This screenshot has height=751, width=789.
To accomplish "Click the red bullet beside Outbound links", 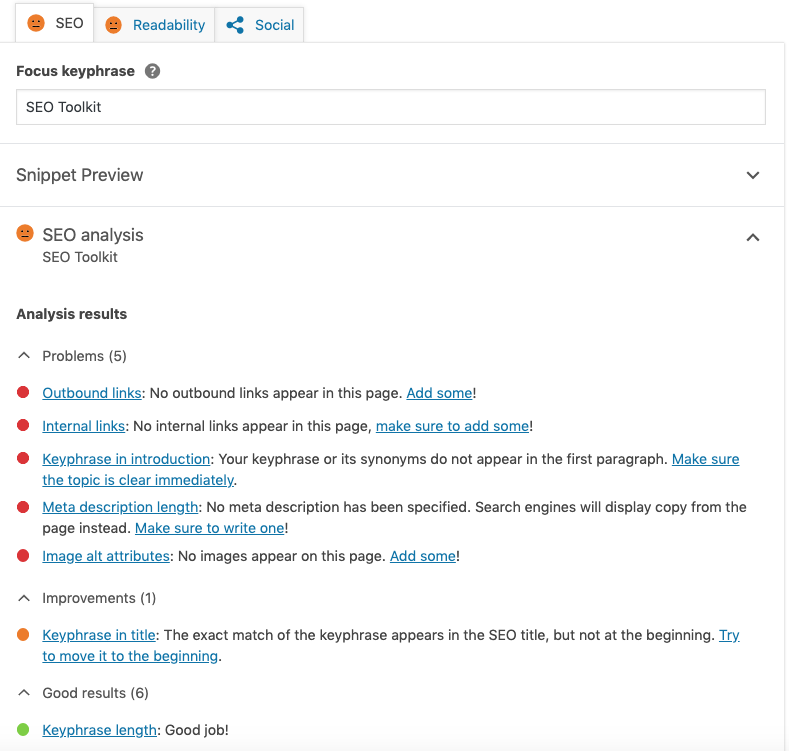I will [23, 392].
